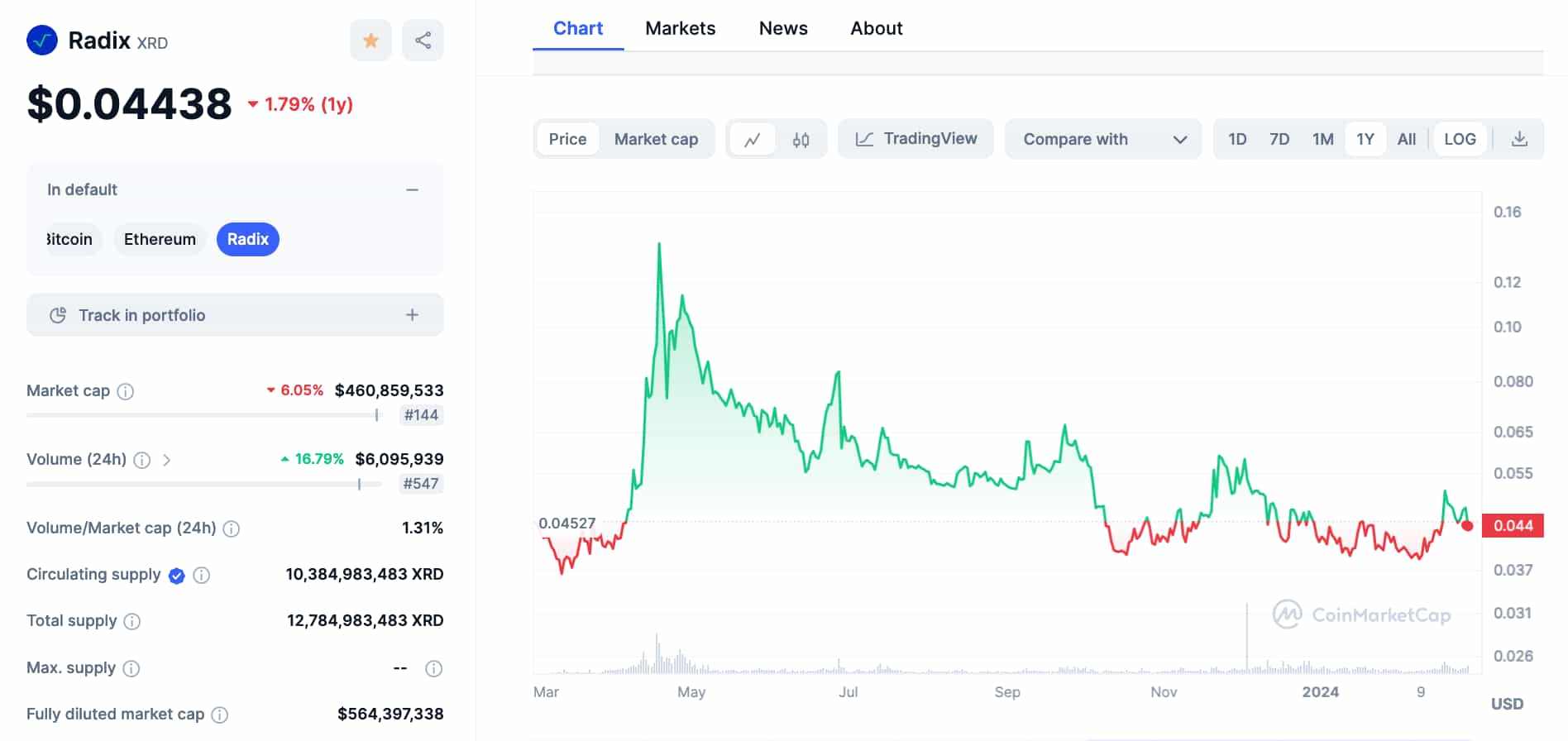1568x741 pixels.
Task: Click Market cap info icon
Action: [x=126, y=391]
